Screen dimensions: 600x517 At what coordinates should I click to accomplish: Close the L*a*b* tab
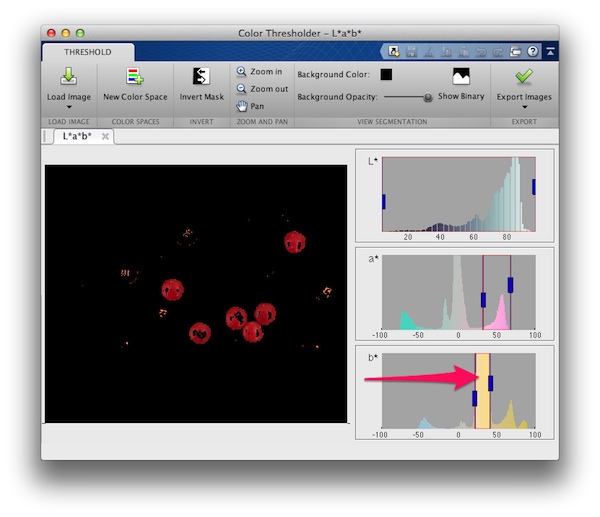point(105,136)
